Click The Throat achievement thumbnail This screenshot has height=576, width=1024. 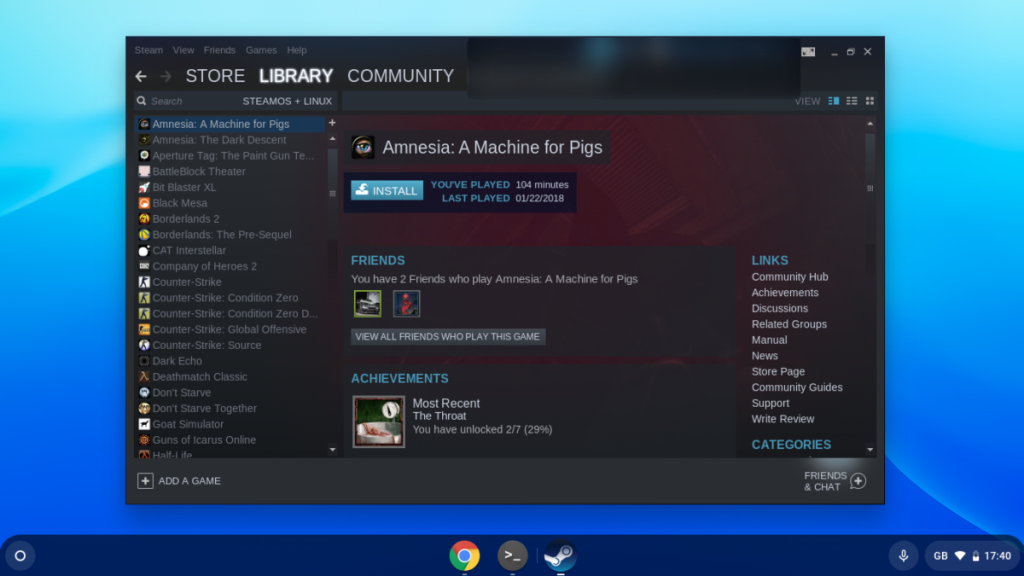tap(378, 421)
